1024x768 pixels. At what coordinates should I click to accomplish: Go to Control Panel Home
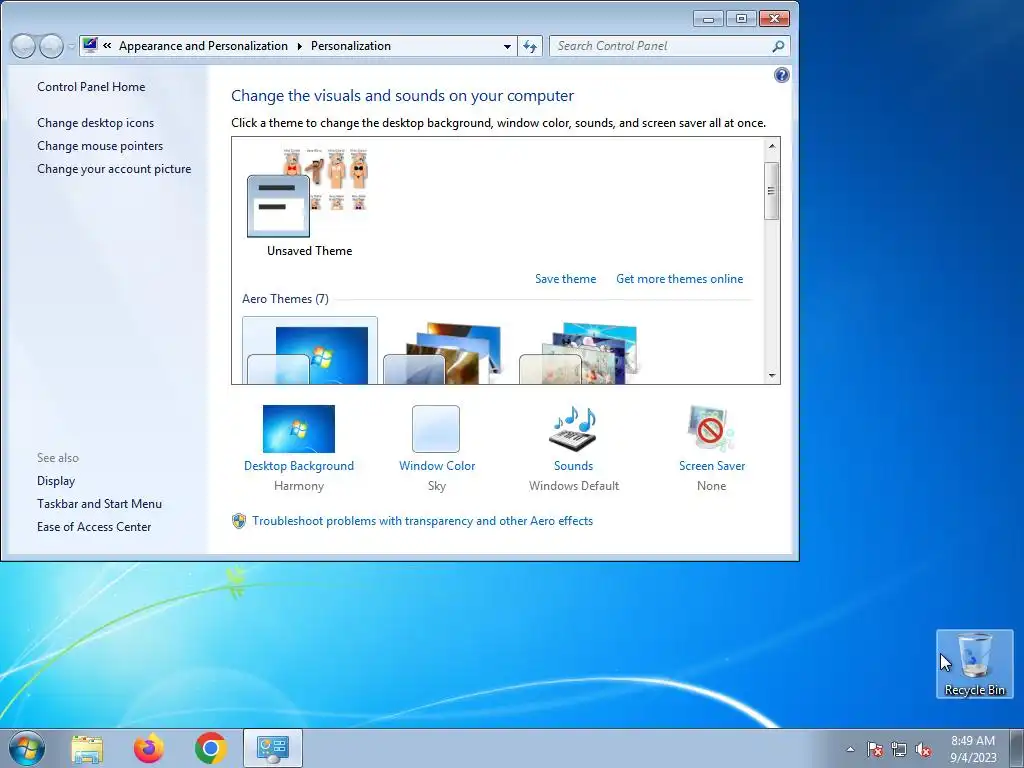(91, 87)
